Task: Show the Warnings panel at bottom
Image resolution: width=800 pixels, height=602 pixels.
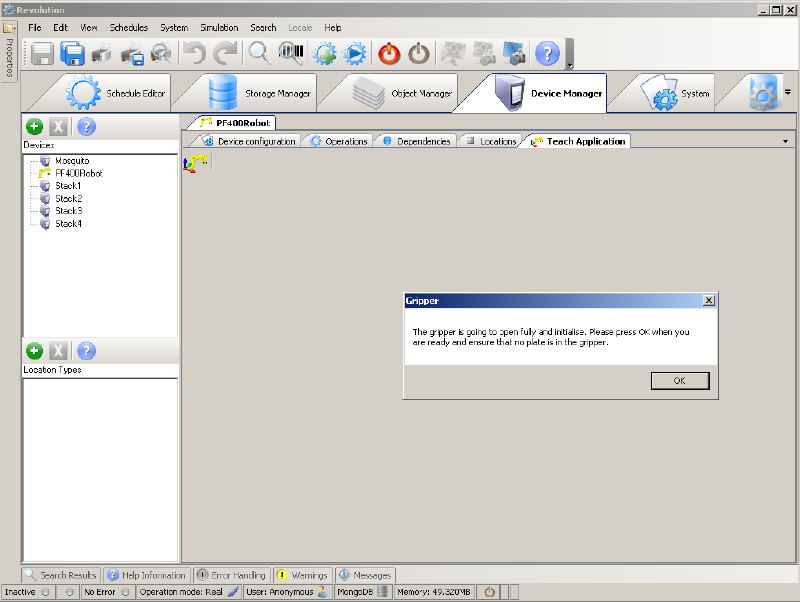Action: coord(302,575)
